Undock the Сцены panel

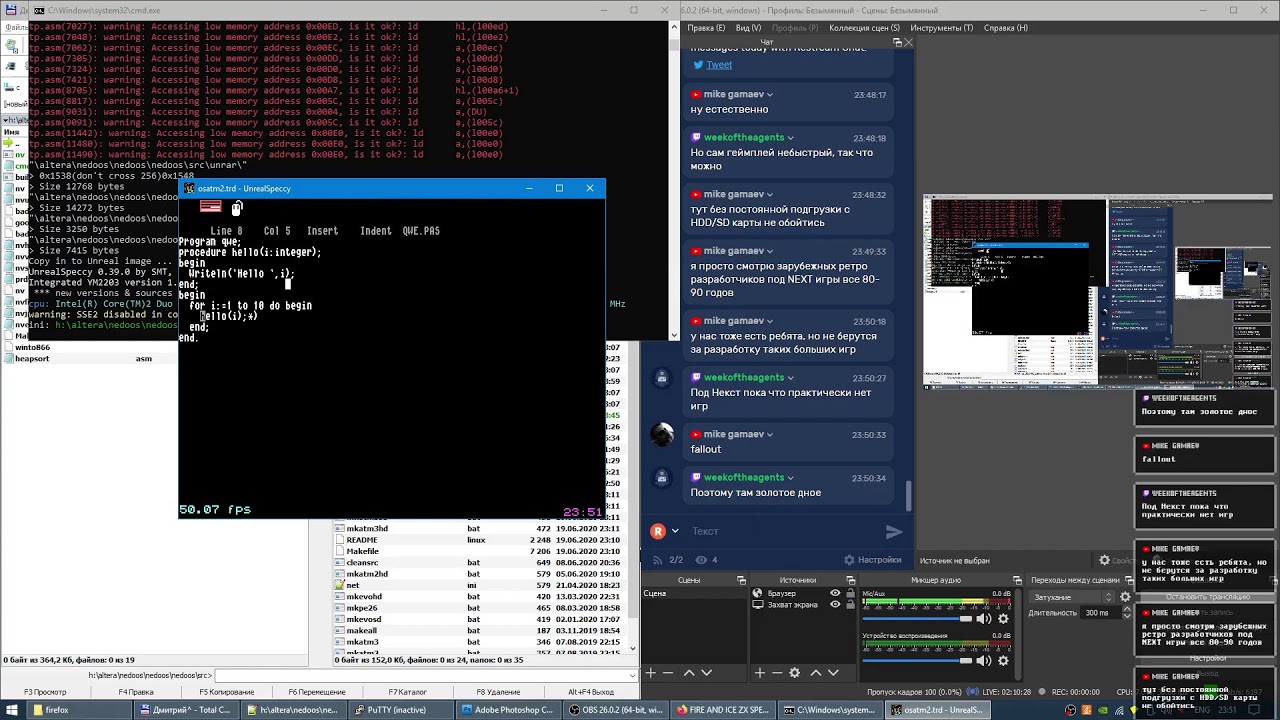click(x=741, y=580)
